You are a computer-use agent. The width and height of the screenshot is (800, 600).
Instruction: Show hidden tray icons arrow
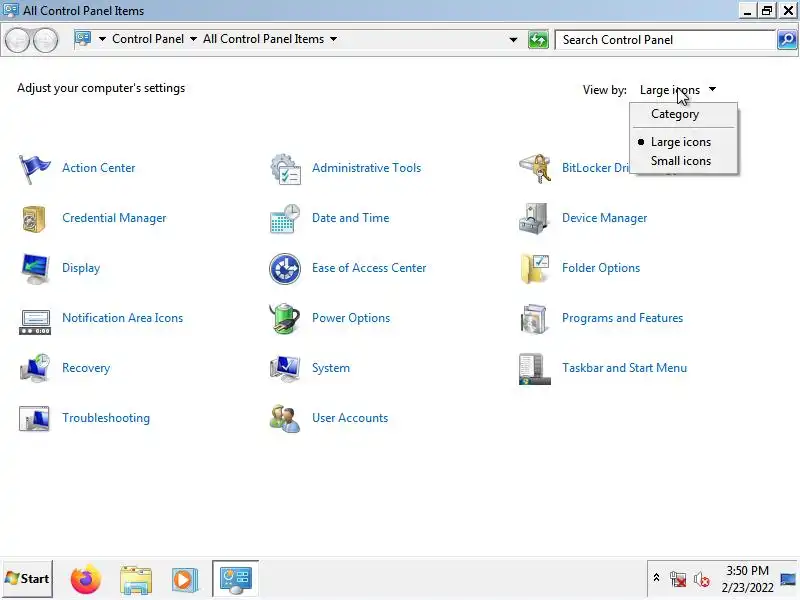pyautogui.click(x=657, y=578)
